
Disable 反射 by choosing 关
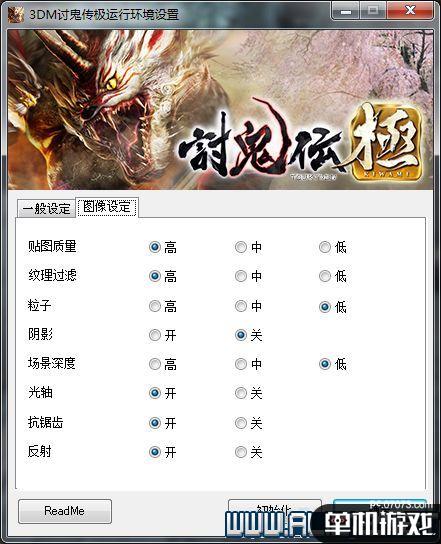click(248, 452)
